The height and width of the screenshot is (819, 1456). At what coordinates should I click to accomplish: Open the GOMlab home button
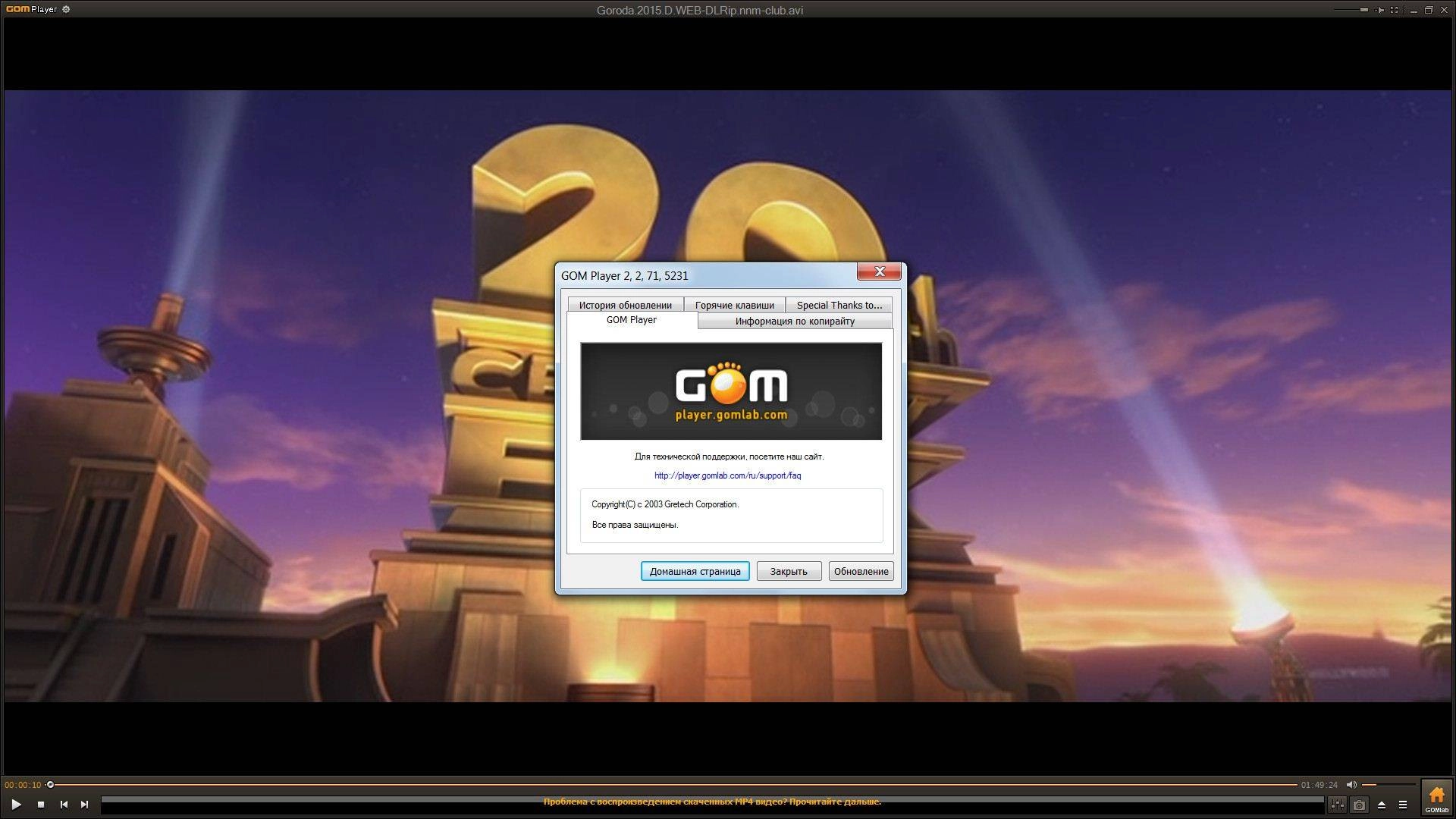(x=1436, y=798)
